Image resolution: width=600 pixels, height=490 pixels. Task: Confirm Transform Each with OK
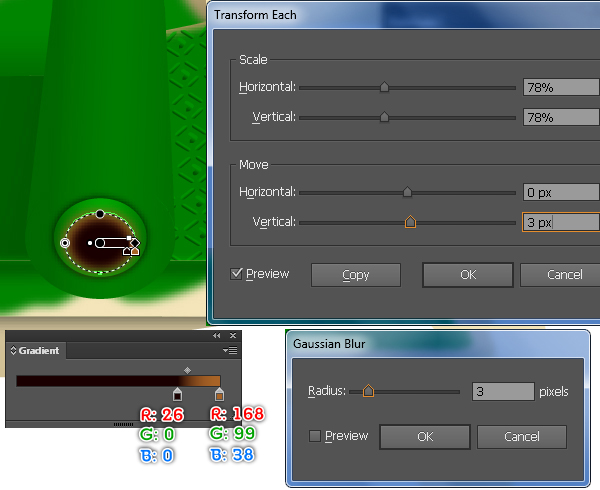468,275
